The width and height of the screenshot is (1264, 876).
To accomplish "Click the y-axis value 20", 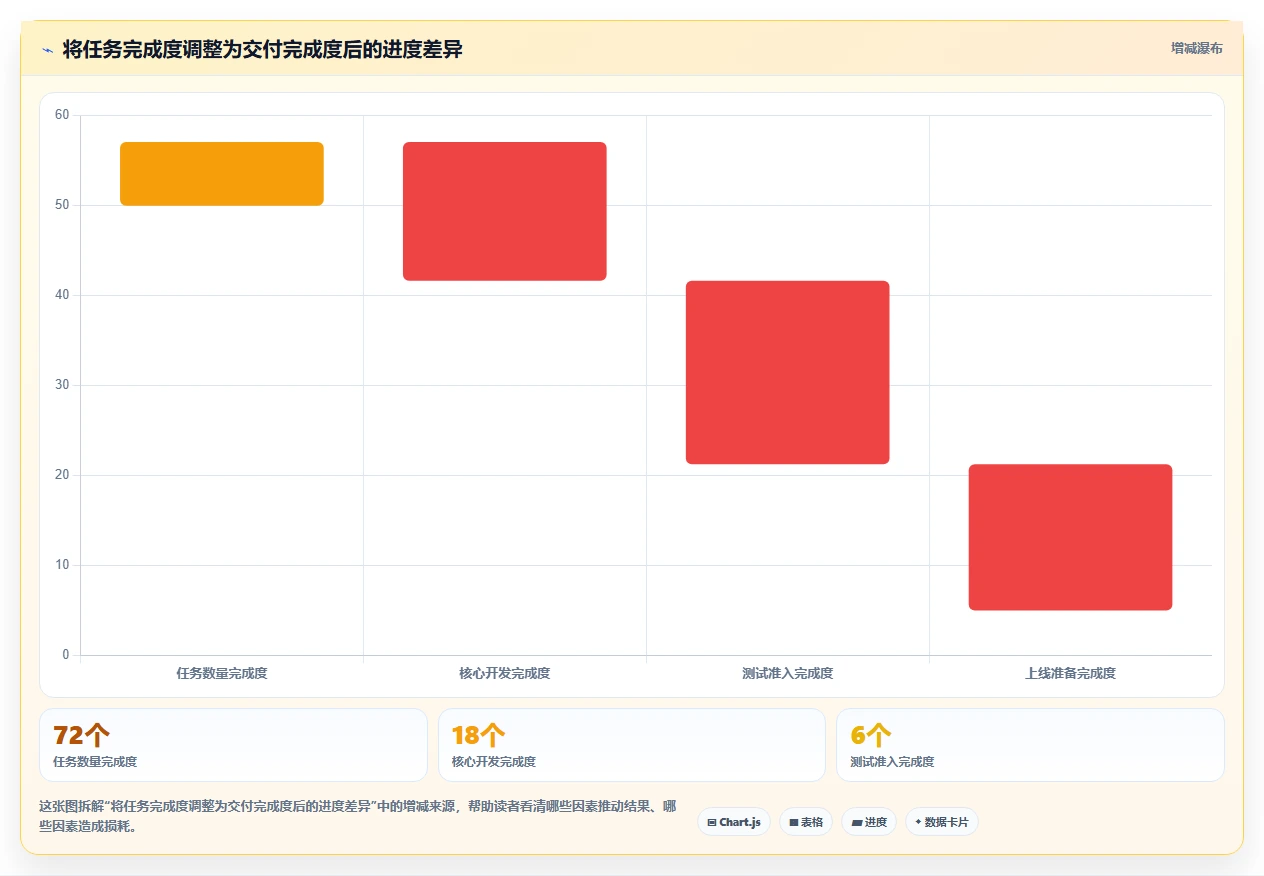I will (x=62, y=475).
